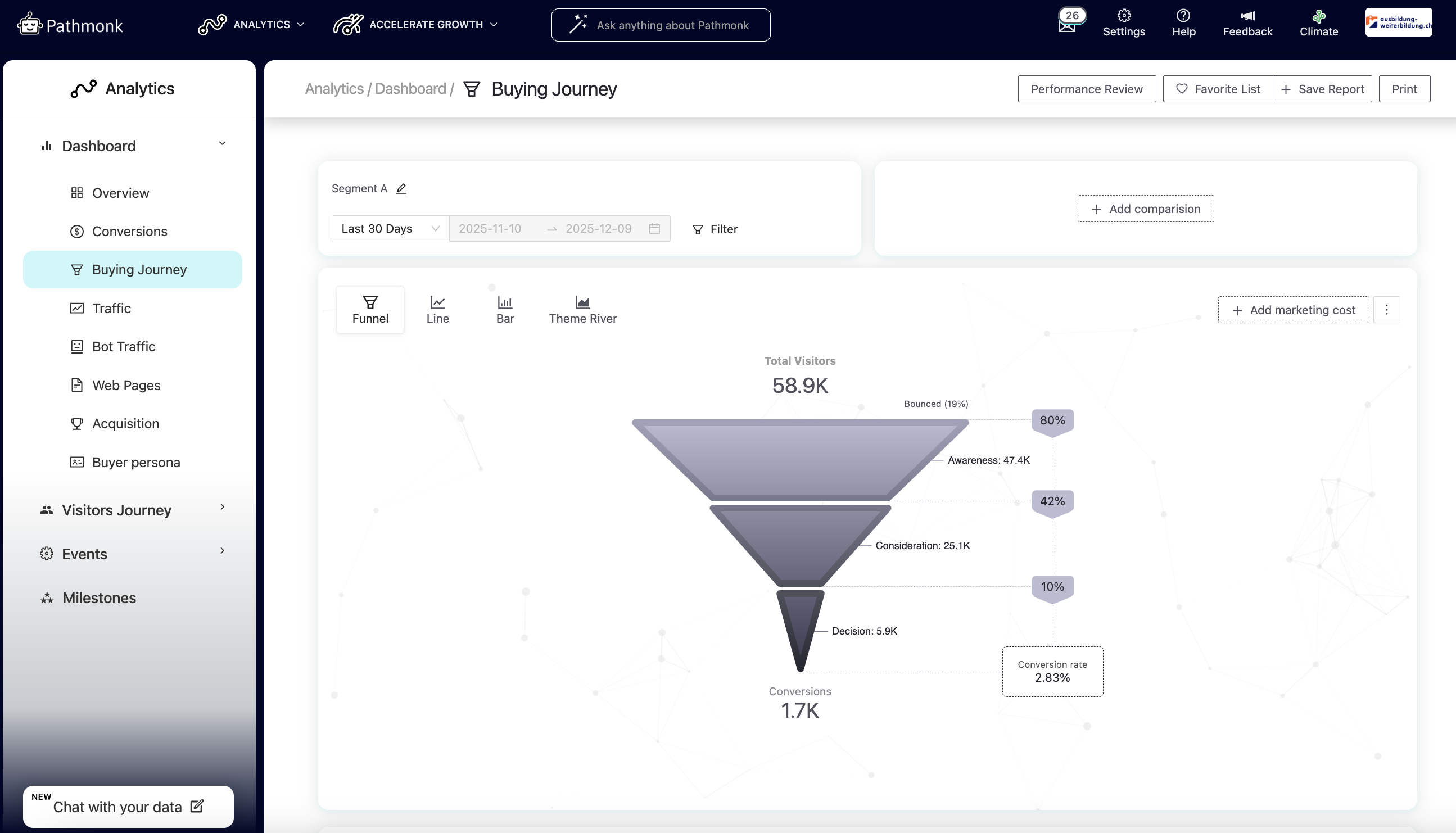Click the pencil icon next to Segment A
Image resolution: width=1456 pixels, height=833 pixels.
point(401,188)
